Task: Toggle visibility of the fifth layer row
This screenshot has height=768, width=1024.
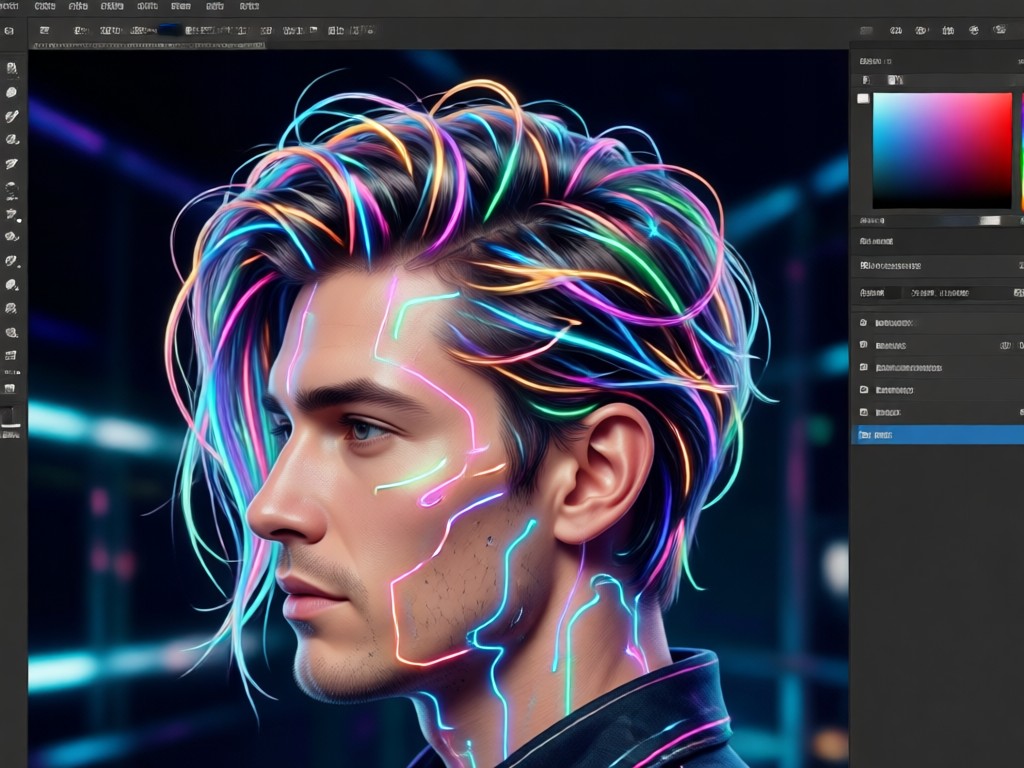Action: [863, 412]
